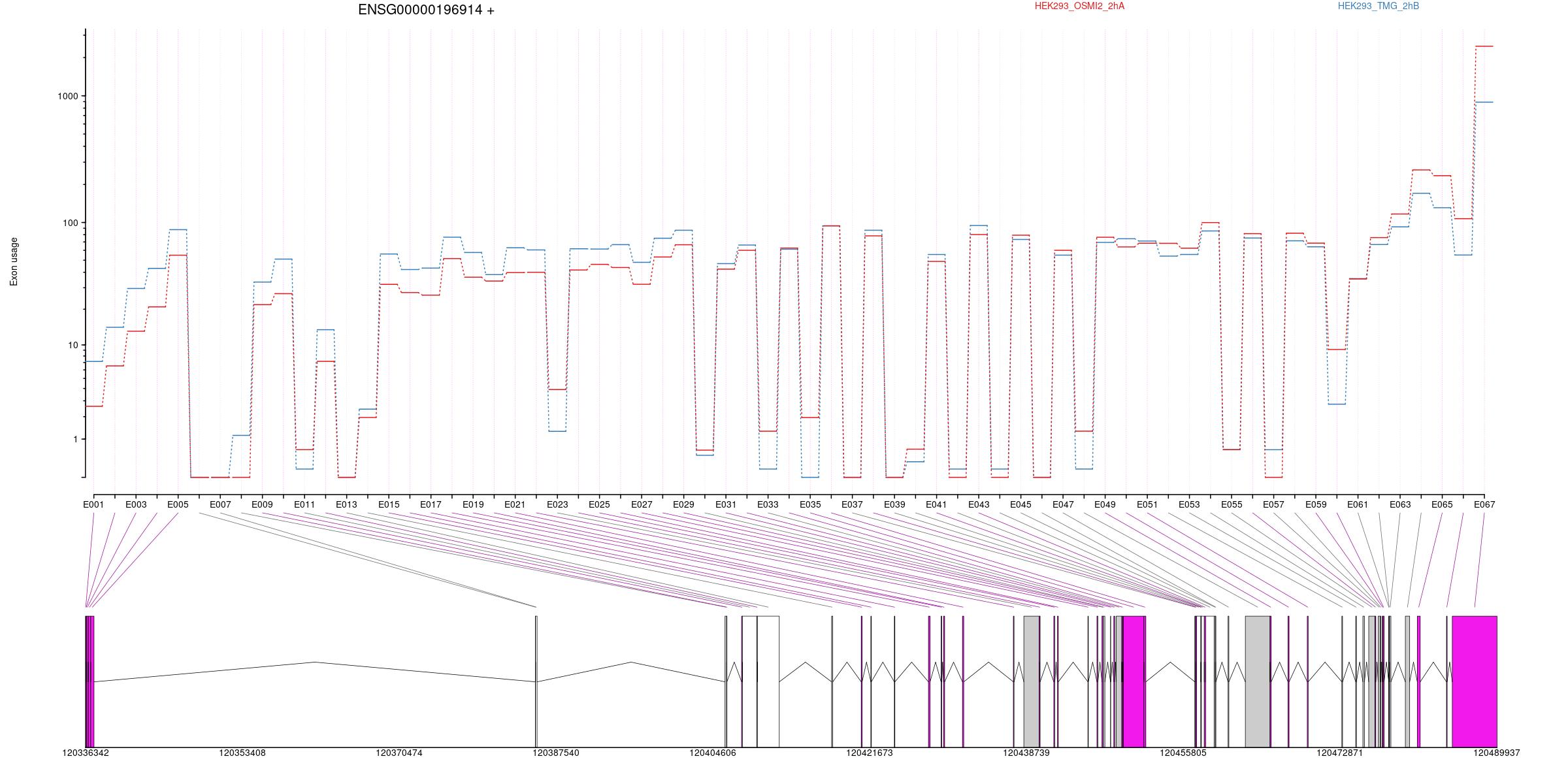Select exon label E021
1568x784 pixels.
pyautogui.click(x=515, y=504)
